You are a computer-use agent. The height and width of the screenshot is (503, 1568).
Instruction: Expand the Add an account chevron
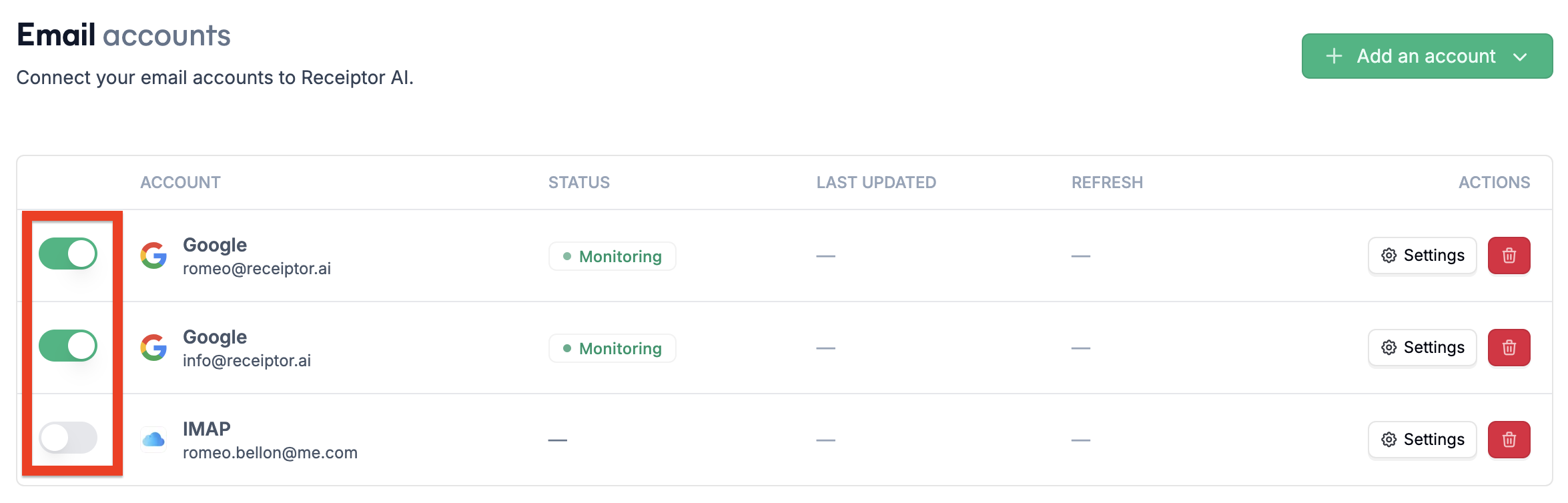1520,57
